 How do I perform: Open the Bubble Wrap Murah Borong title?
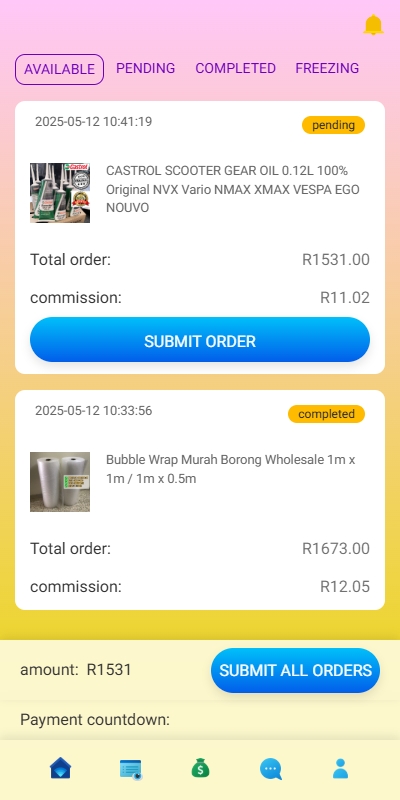pos(231,469)
